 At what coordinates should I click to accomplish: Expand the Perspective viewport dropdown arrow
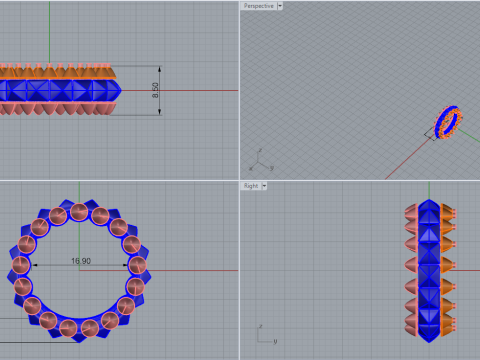[x=280, y=6]
